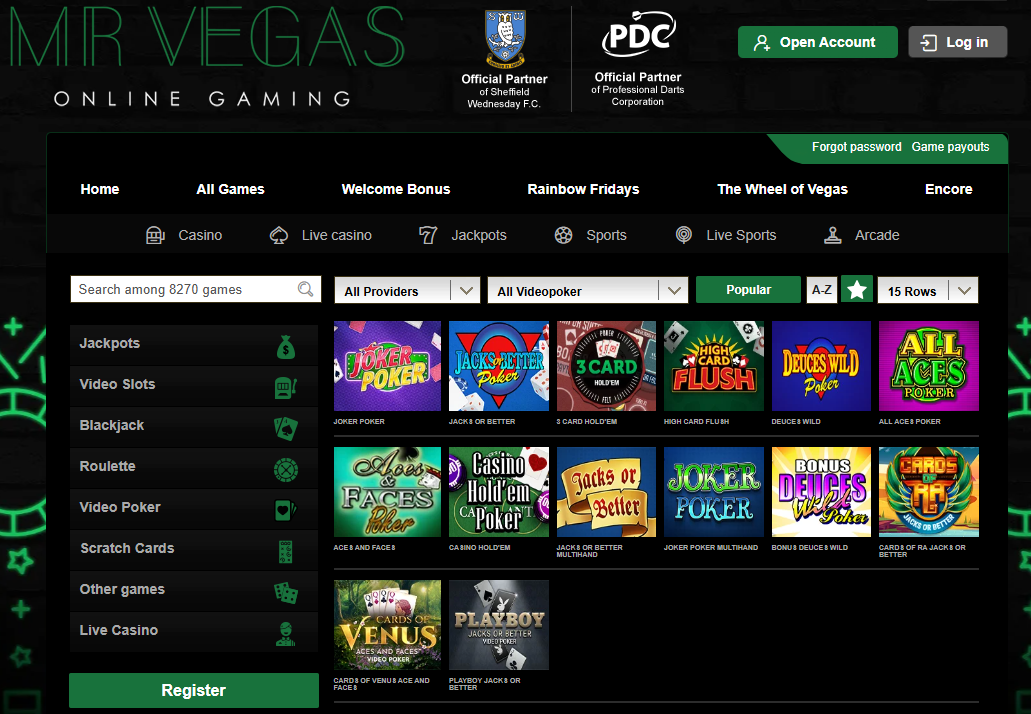Screen dimensions: 1031x714
Task: Sort games by Popular
Action: tap(748, 289)
